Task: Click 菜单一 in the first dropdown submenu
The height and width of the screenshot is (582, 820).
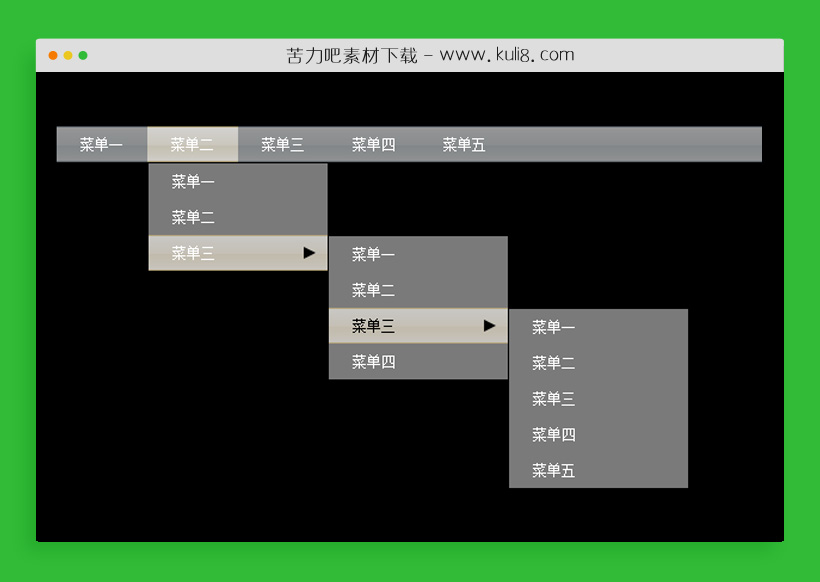Action: pyautogui.click(x=190, y=182)
